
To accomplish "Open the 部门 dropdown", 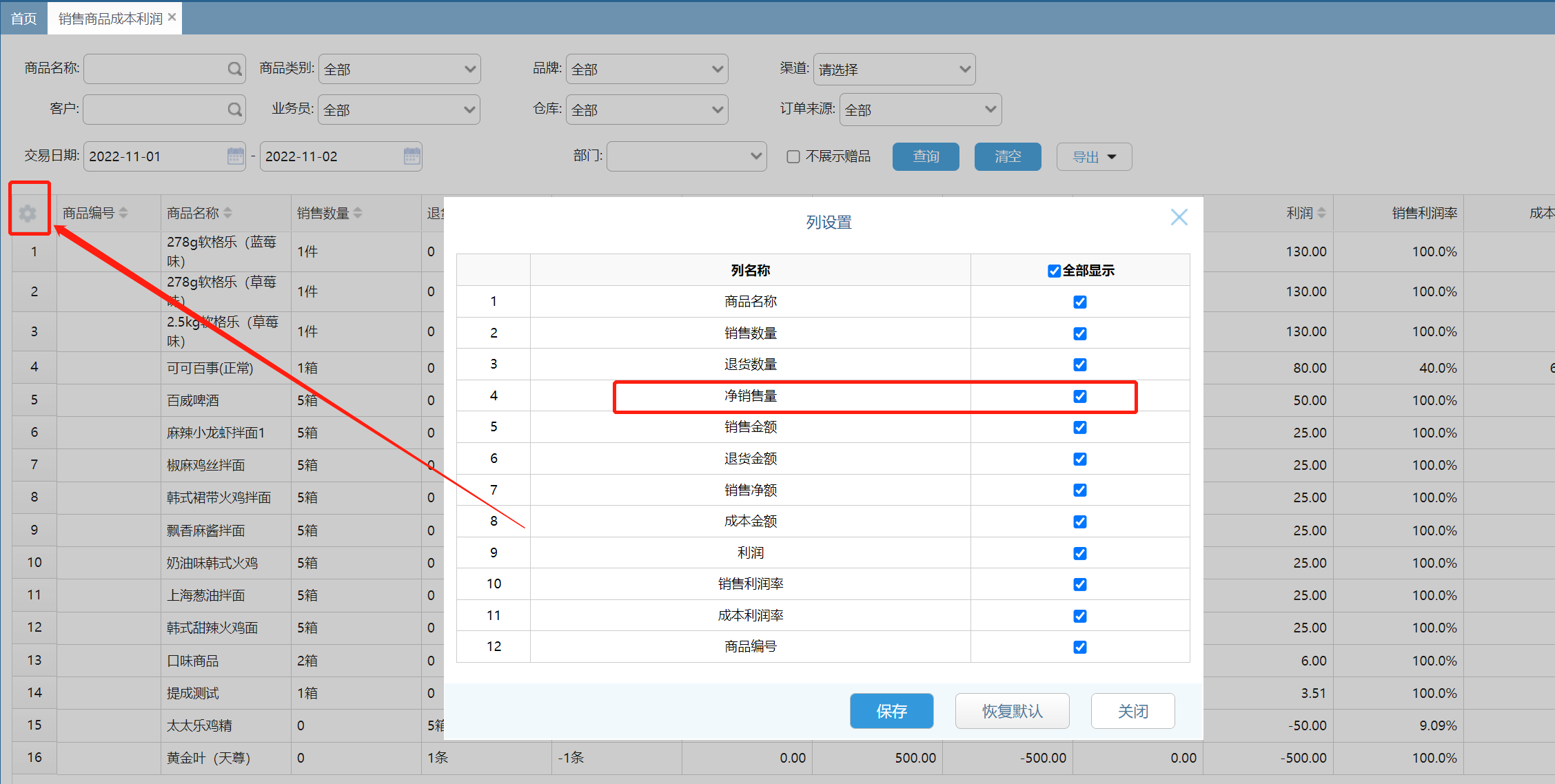I will coord(687,156).
